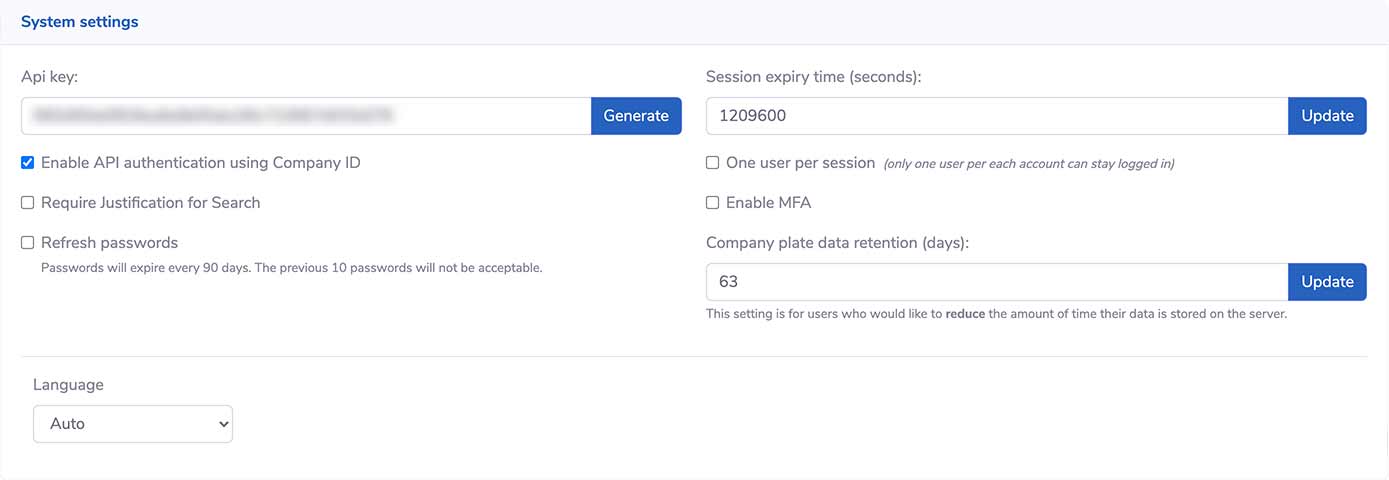The image size is (1389, 480).
Task: Click Generate button next to Api key
Action: pyautogui.click(x=636, y=116)
